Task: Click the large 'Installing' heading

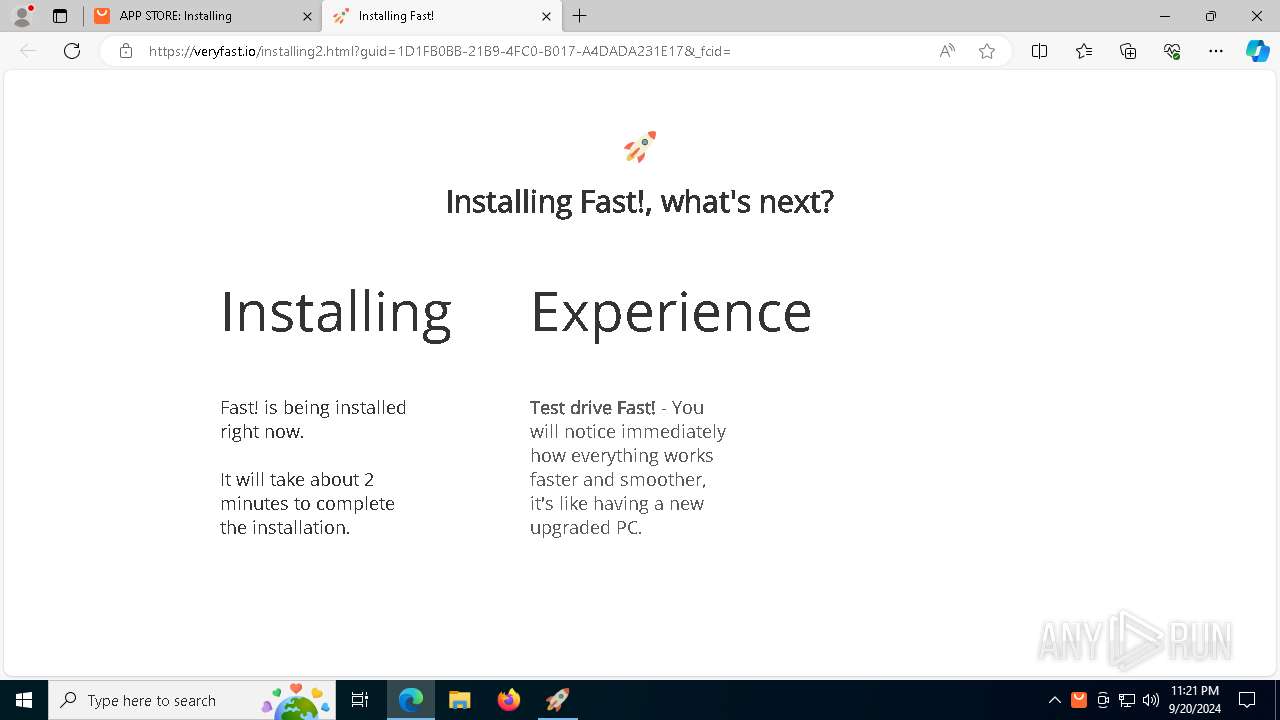Action: coord(336,312)
